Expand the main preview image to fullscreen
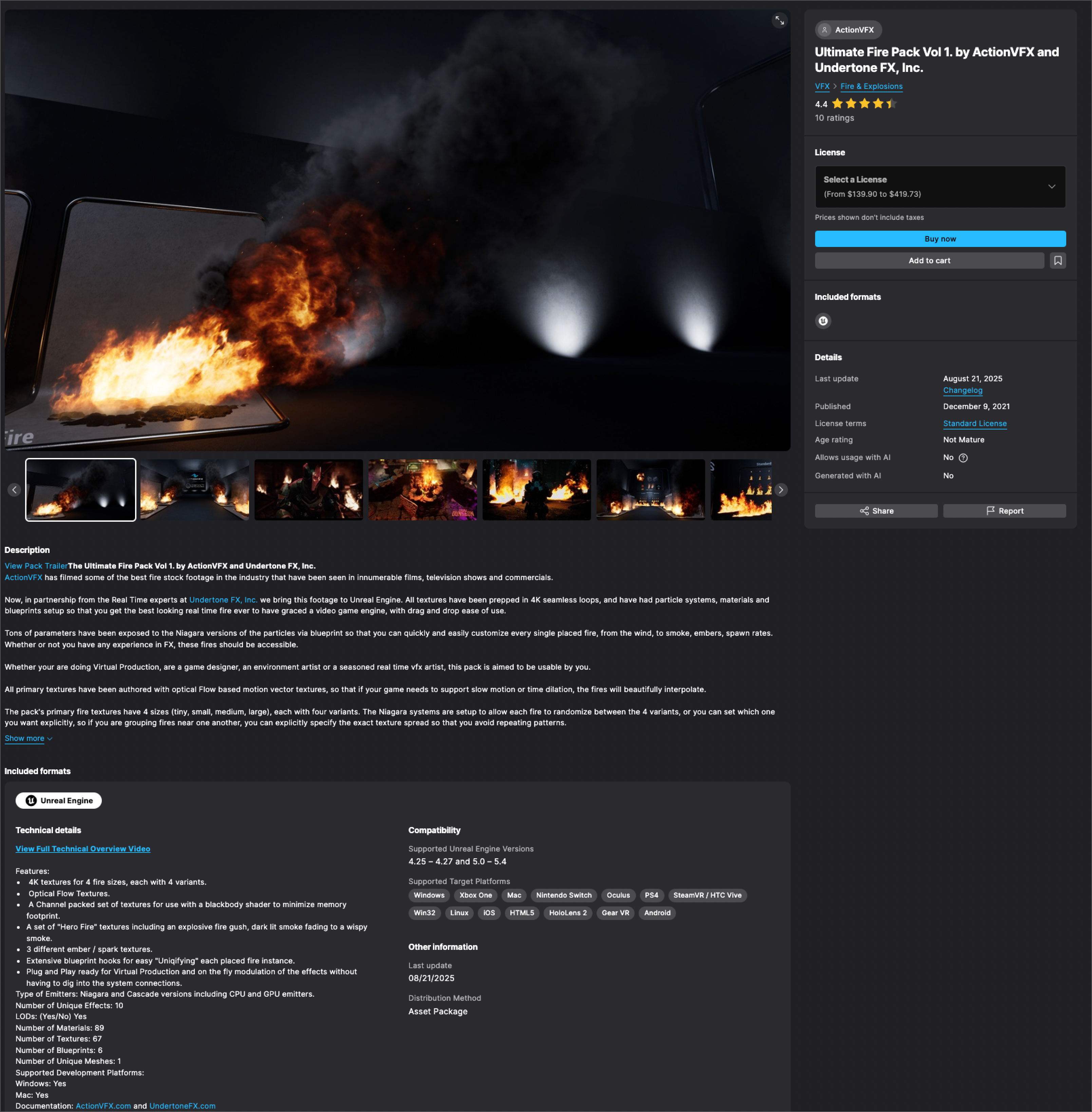The width and height of the screenshot is (1092, 1112). click(779, 21)
